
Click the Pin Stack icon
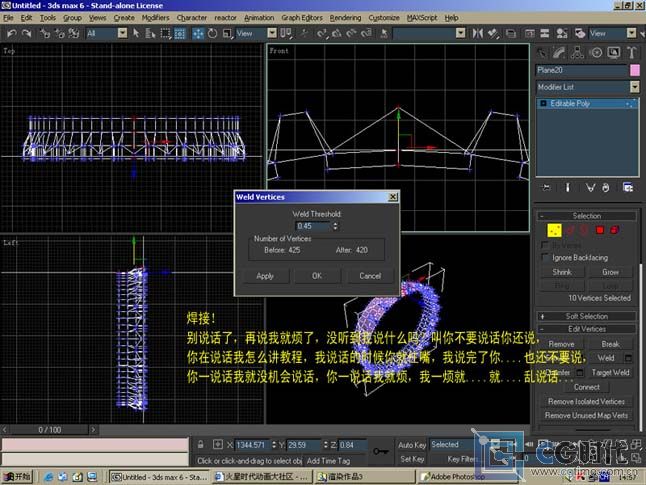(546, 188)
